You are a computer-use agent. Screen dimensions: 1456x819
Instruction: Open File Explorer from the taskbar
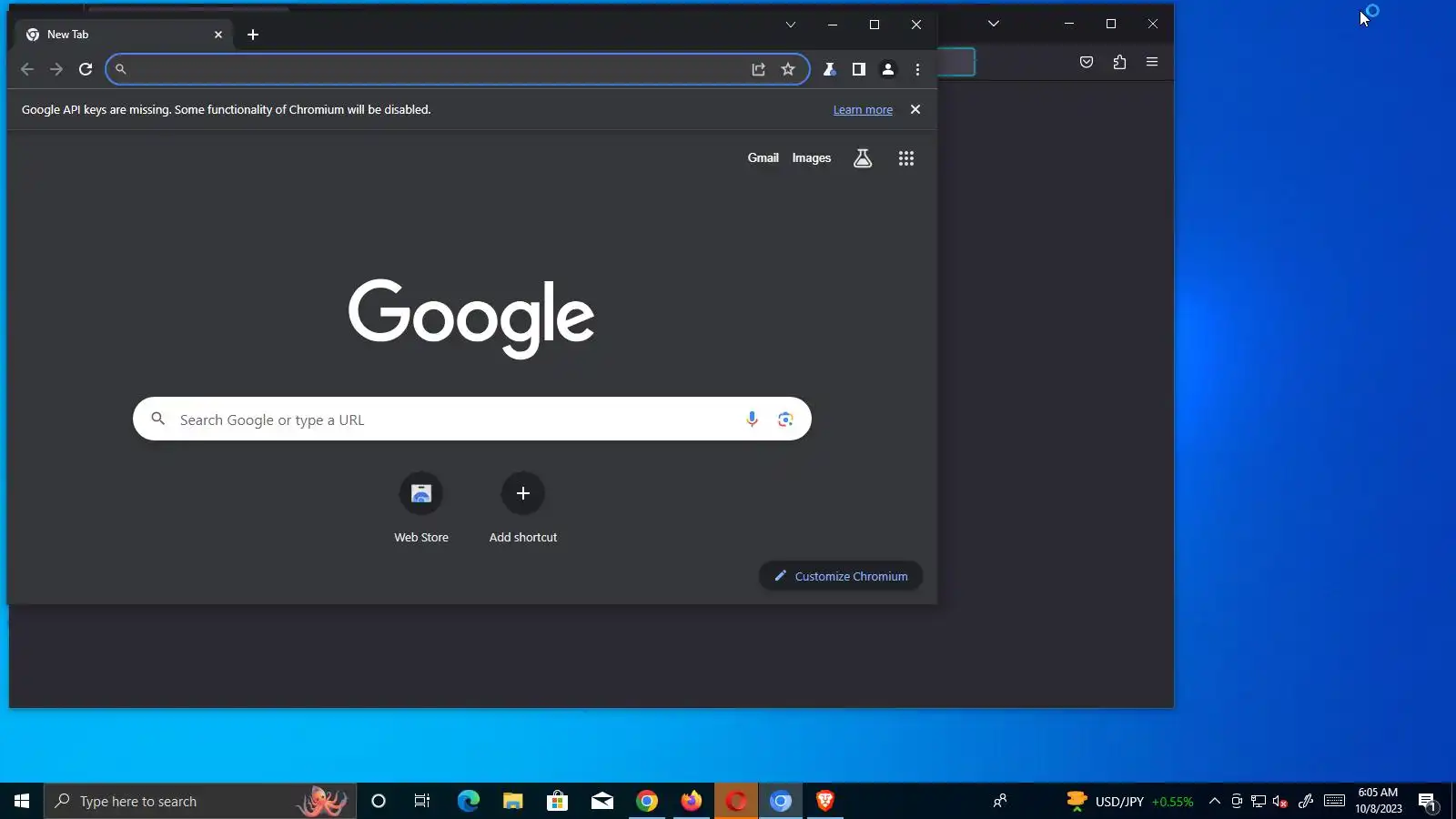pos(512,801)
